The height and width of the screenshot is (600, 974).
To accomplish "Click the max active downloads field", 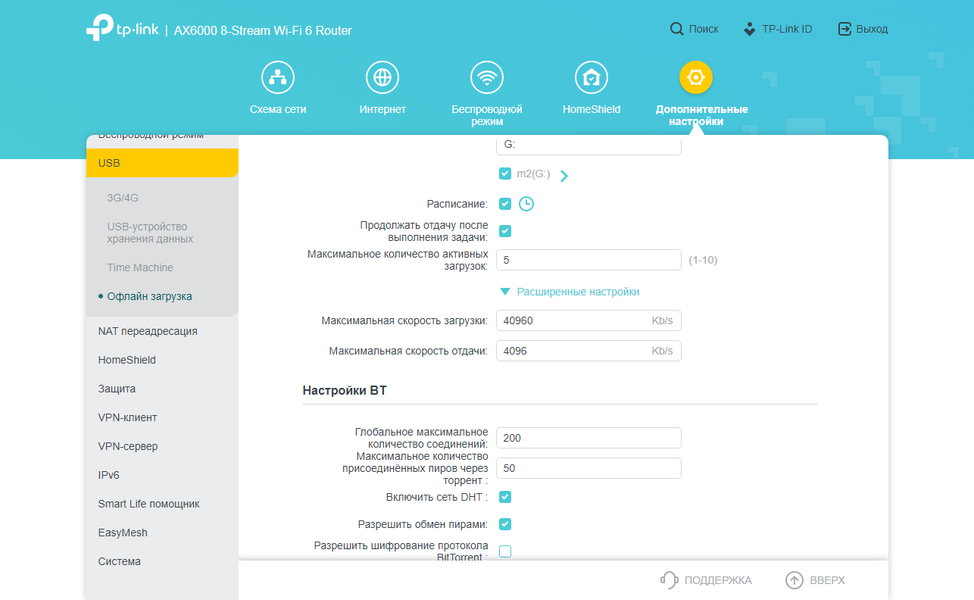I will [x=588, y=260].
